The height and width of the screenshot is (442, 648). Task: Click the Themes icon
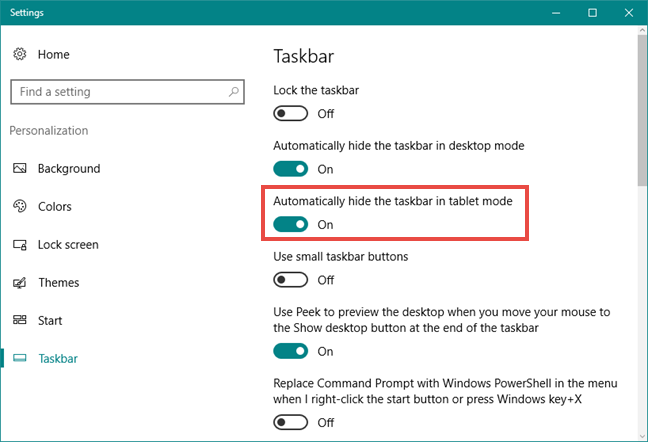[19, 283]
